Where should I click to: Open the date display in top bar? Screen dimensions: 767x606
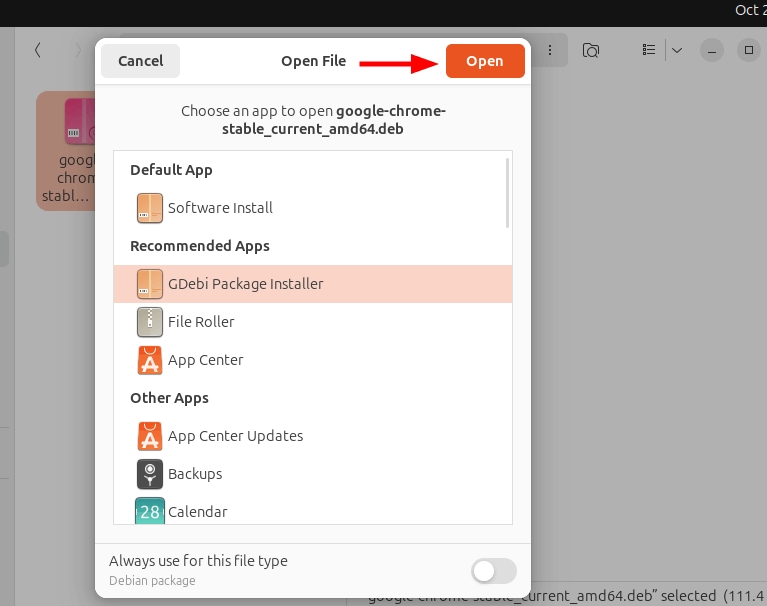point(750,10)
